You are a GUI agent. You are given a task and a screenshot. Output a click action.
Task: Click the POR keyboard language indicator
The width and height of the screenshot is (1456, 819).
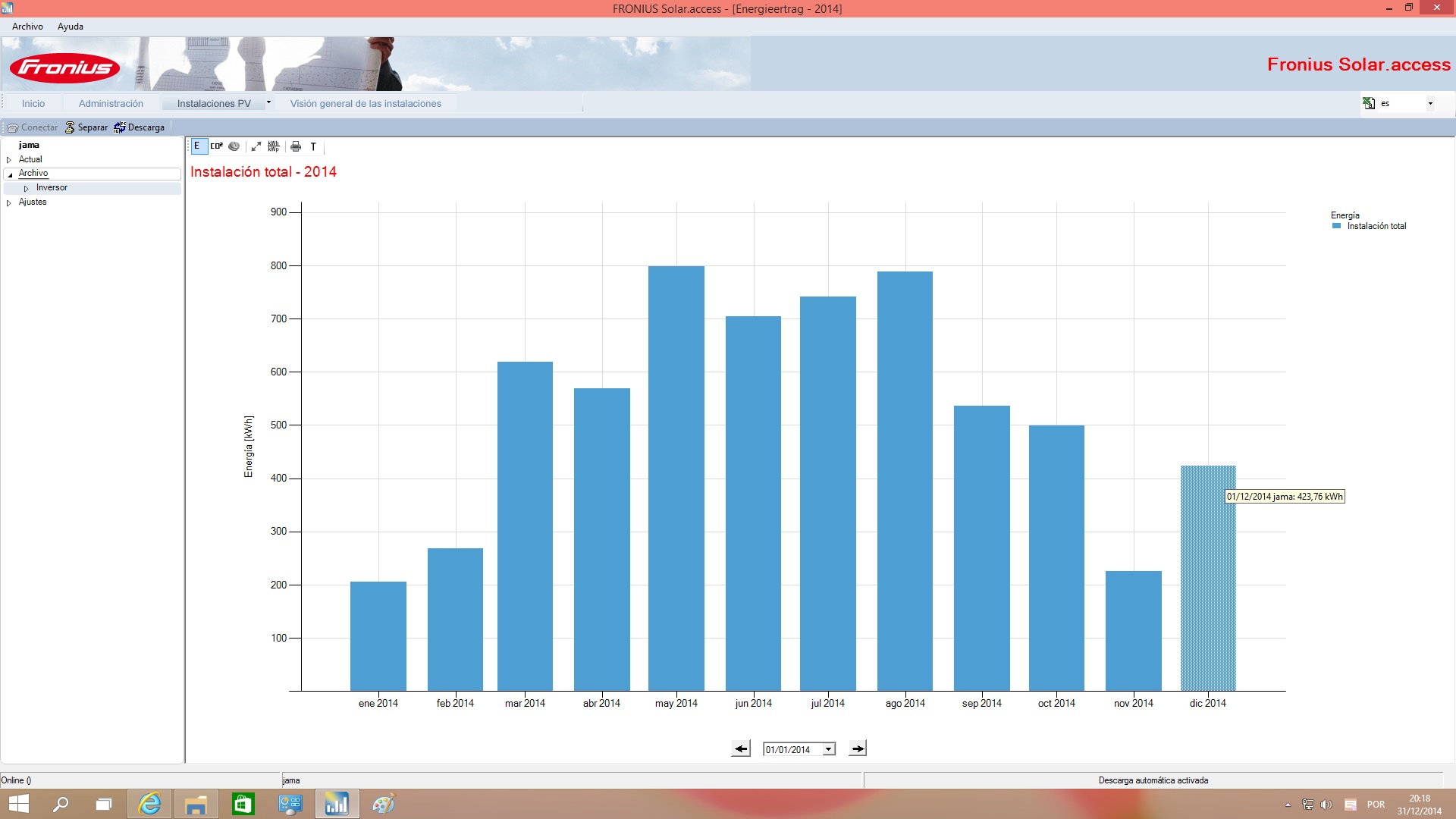tap(1376, 805)
